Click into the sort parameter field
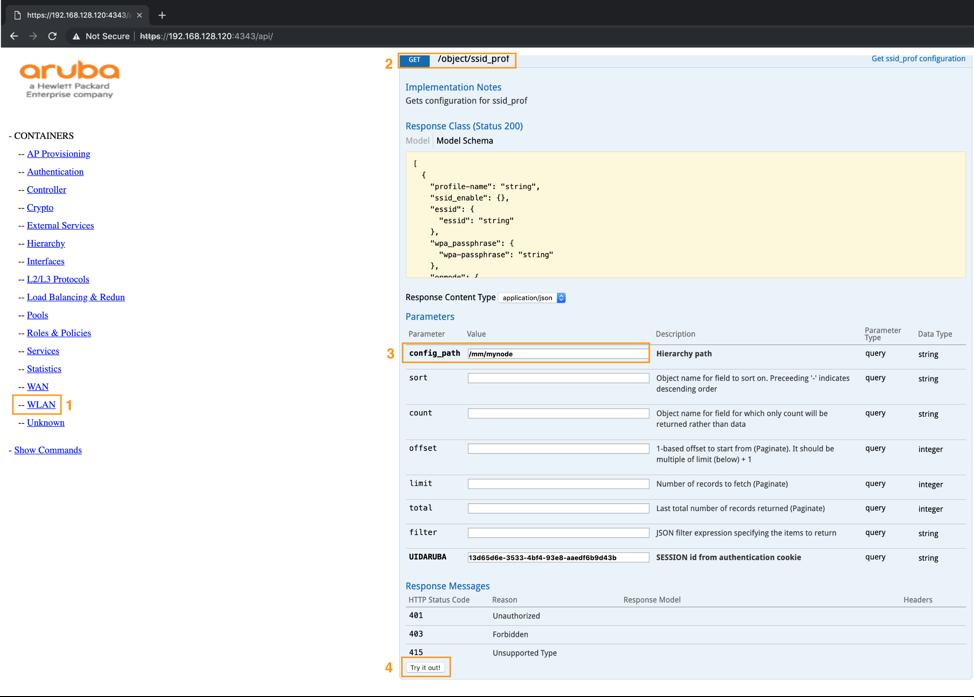Image resolution: width=974 pixels, height=697 pixels. 558,378
